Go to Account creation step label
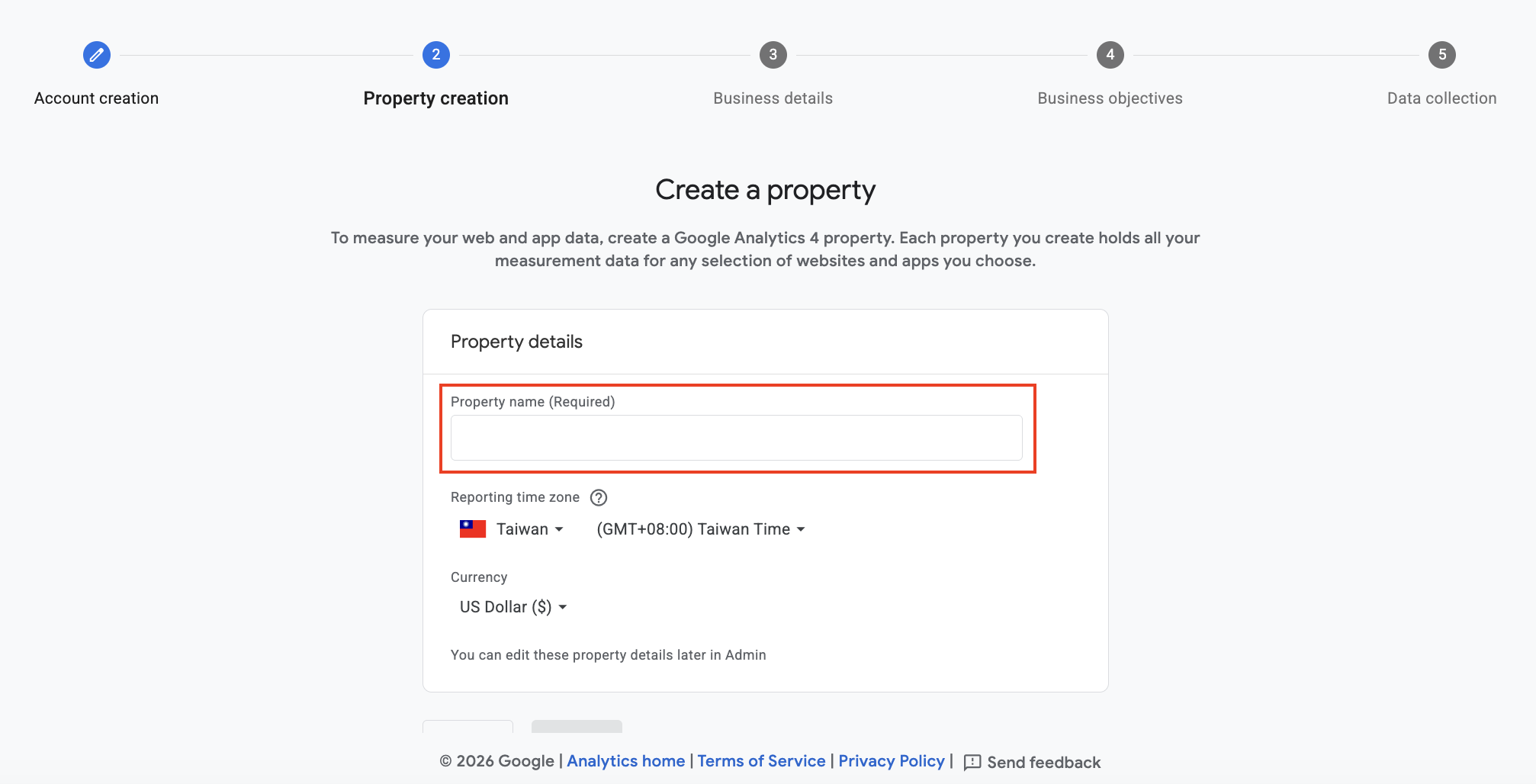Image resolution: width=1536 pixels, height=784 pixels. (x=97, y=98)
